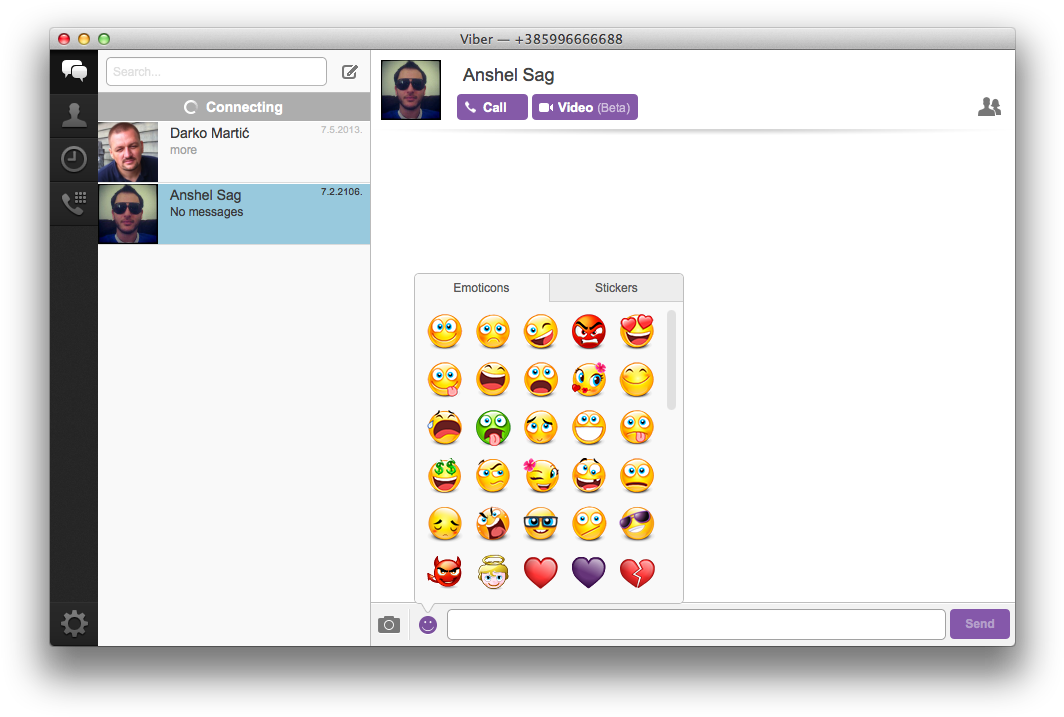The width and height of the screenshot is (1064, 717).
Task: Add participants using the people icon
Action: [989, 106]
